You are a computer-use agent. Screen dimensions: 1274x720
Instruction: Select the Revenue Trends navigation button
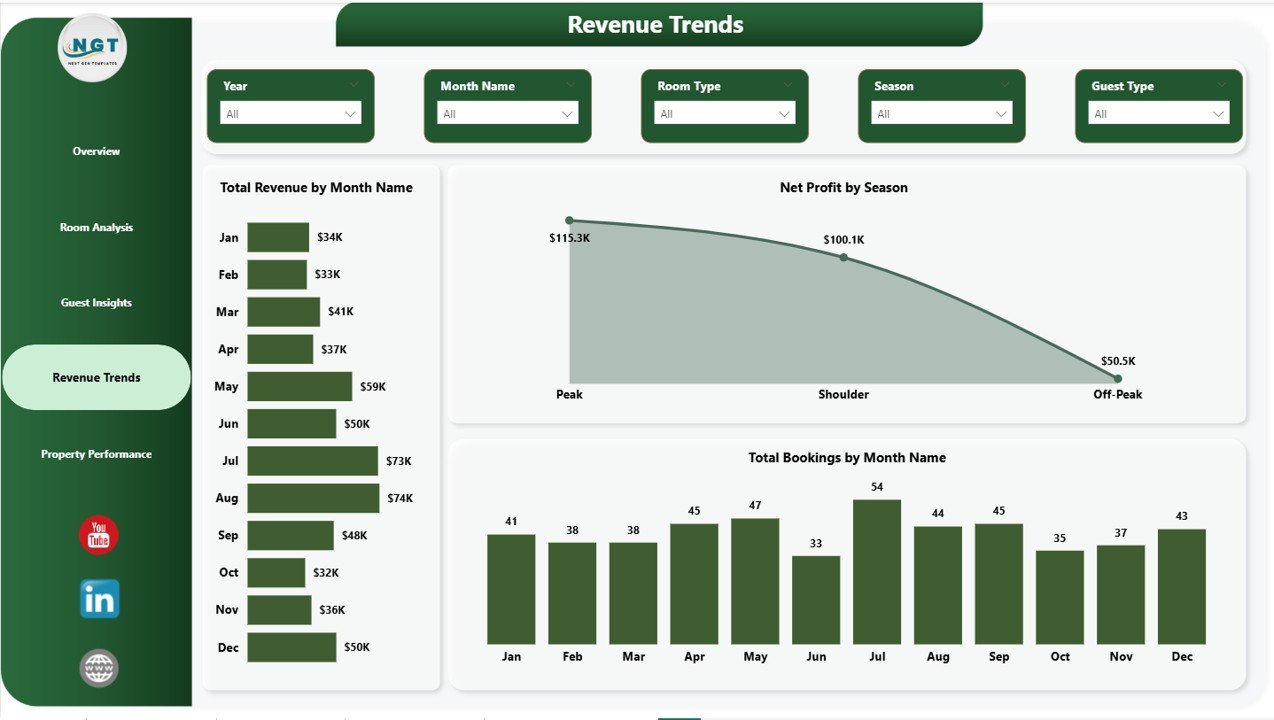[x=96, y=378]
